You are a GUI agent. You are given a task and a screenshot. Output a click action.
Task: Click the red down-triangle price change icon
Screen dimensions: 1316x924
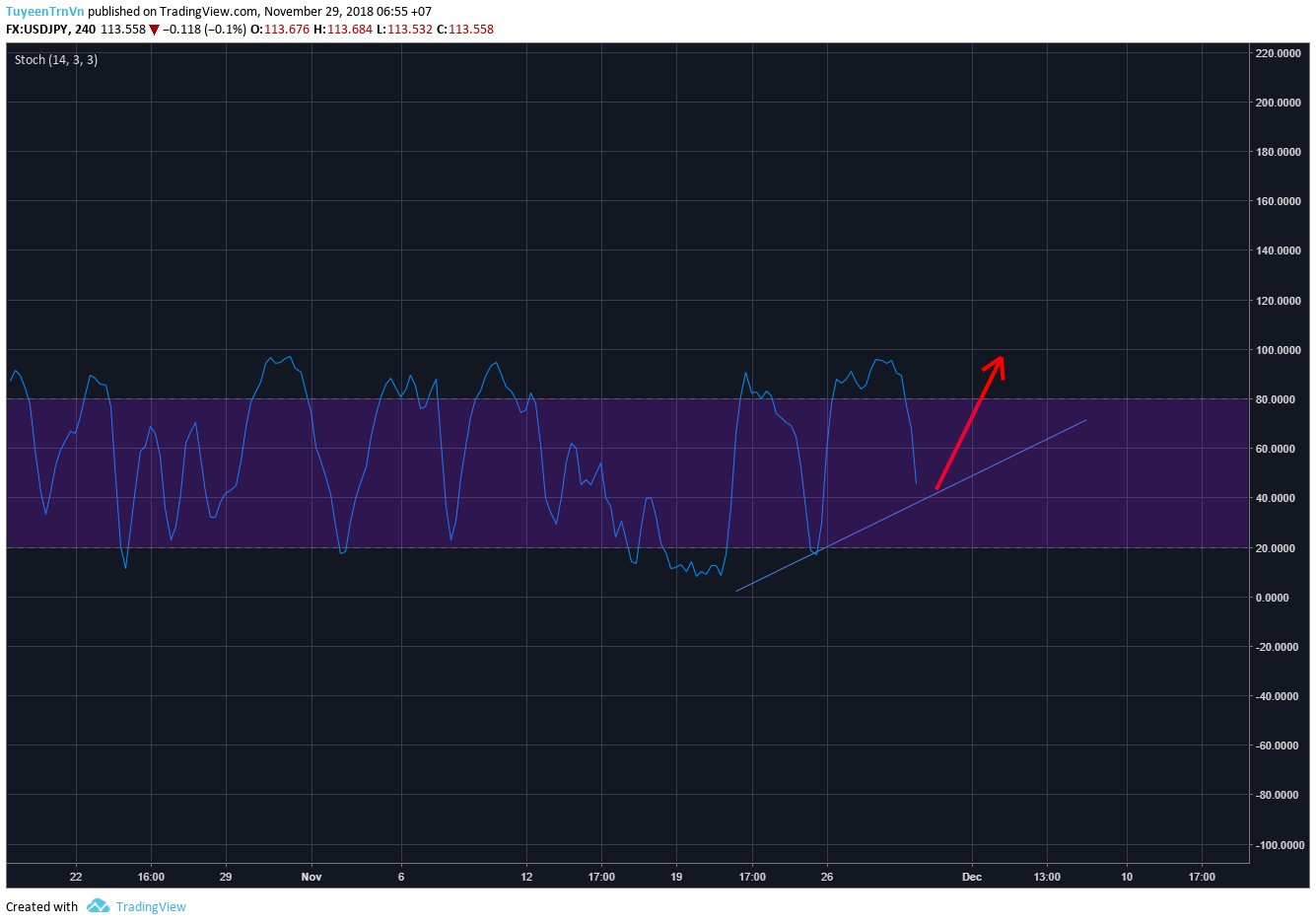point(154,30)
